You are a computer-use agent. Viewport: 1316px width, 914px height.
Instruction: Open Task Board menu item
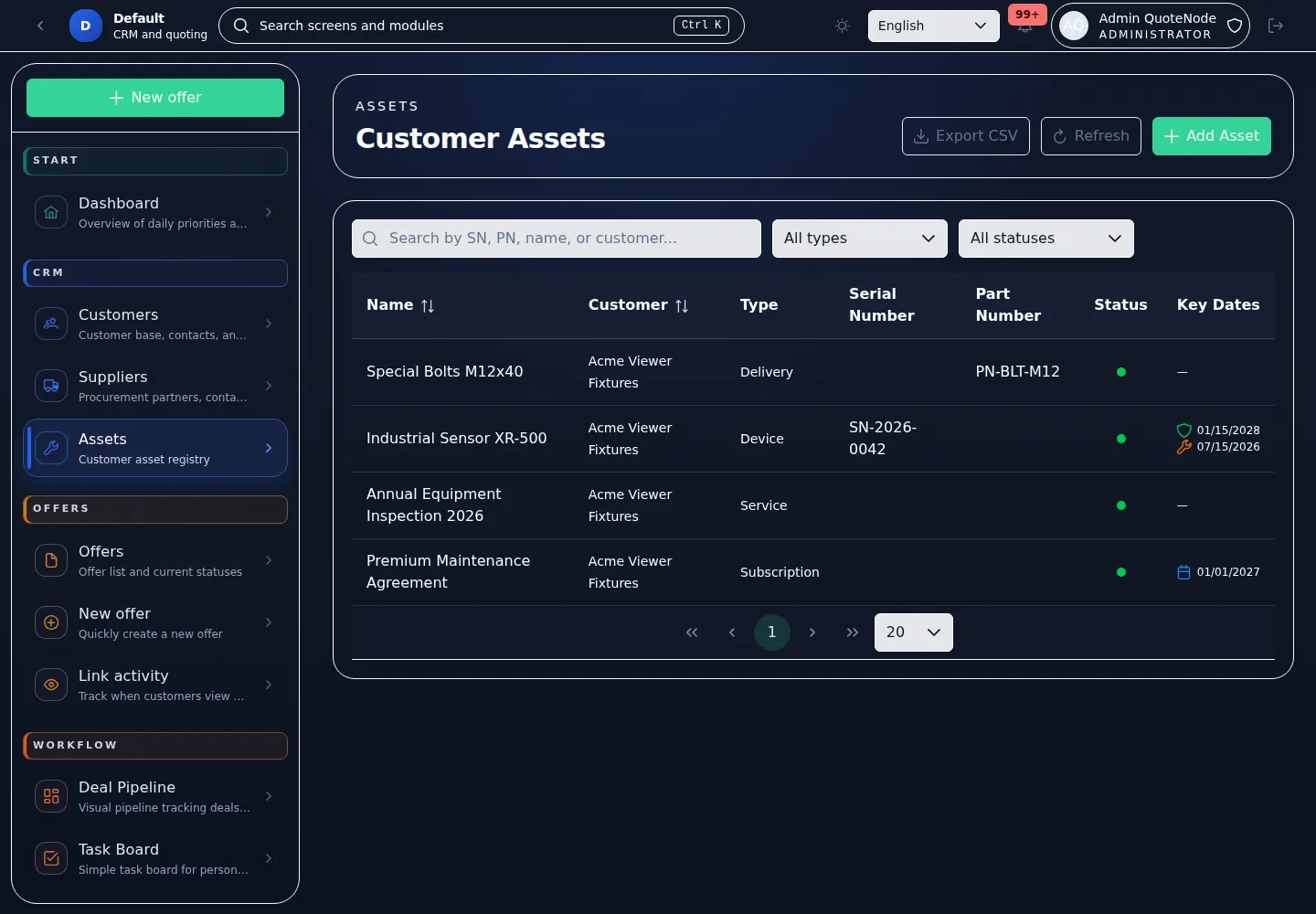click(x=155, y=858)
